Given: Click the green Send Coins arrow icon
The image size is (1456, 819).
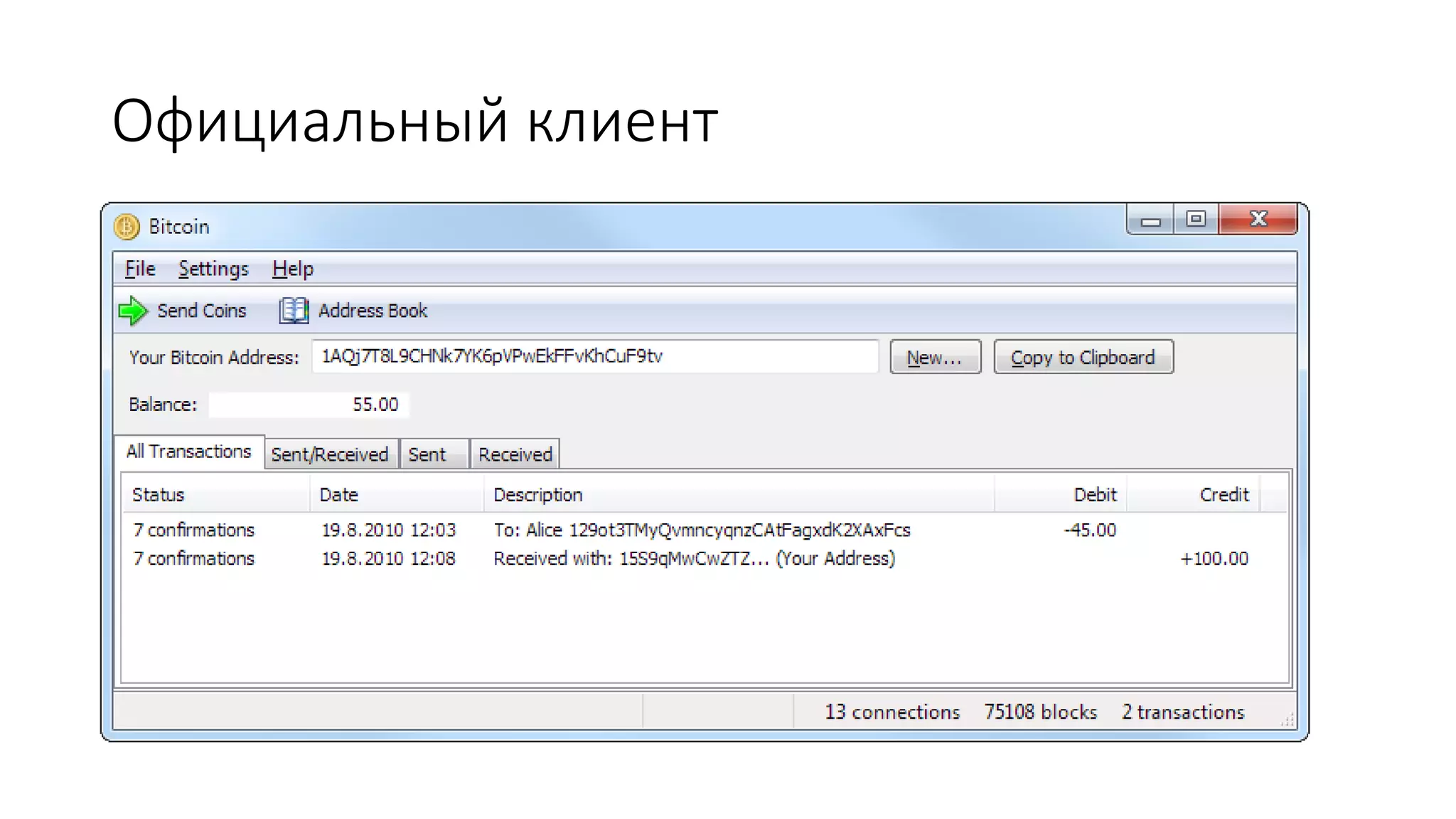Looking at the screenshot, I should click(x=132, y=311).
